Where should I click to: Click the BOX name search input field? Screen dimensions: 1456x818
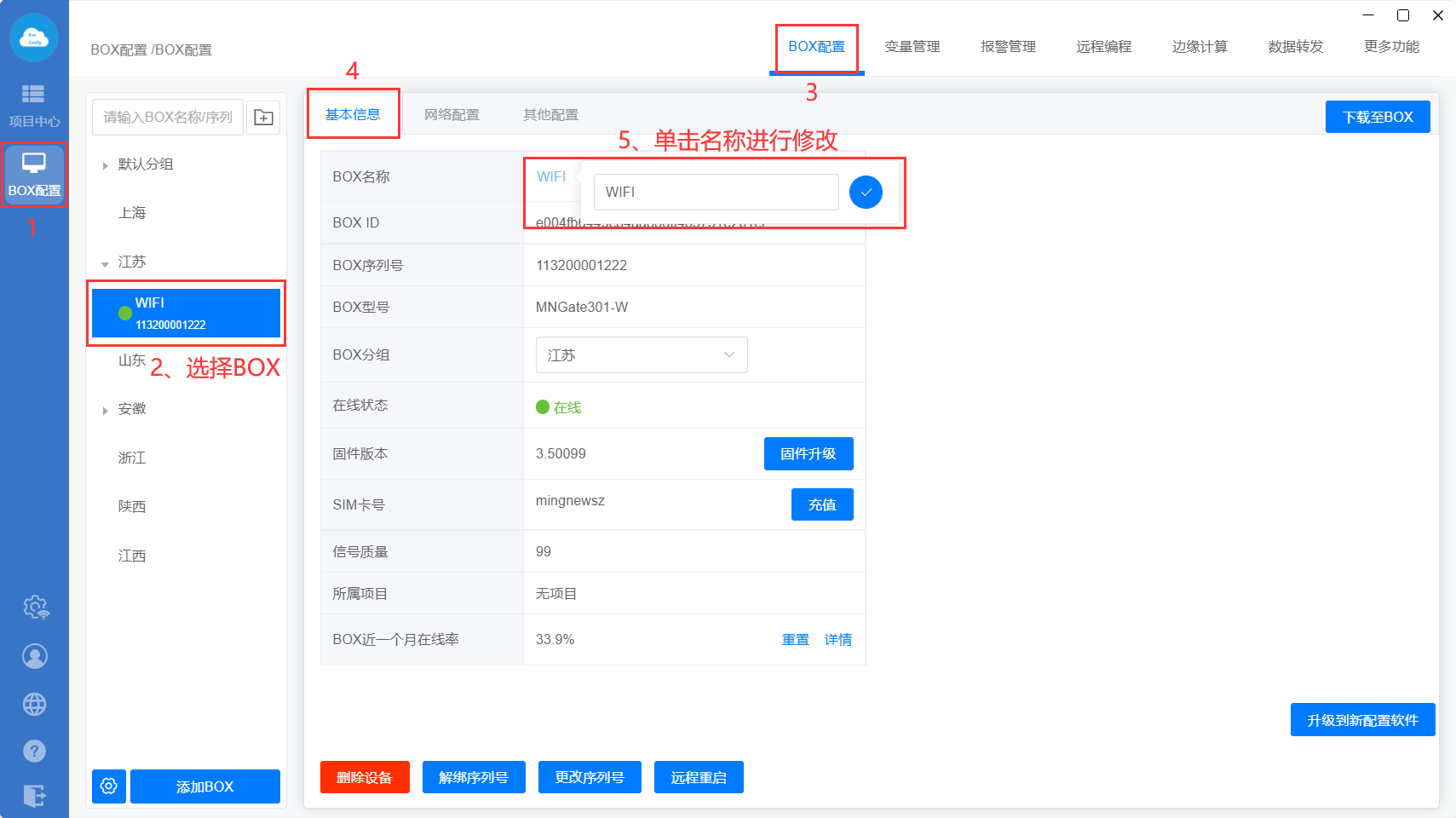click(x=168, y=118)
